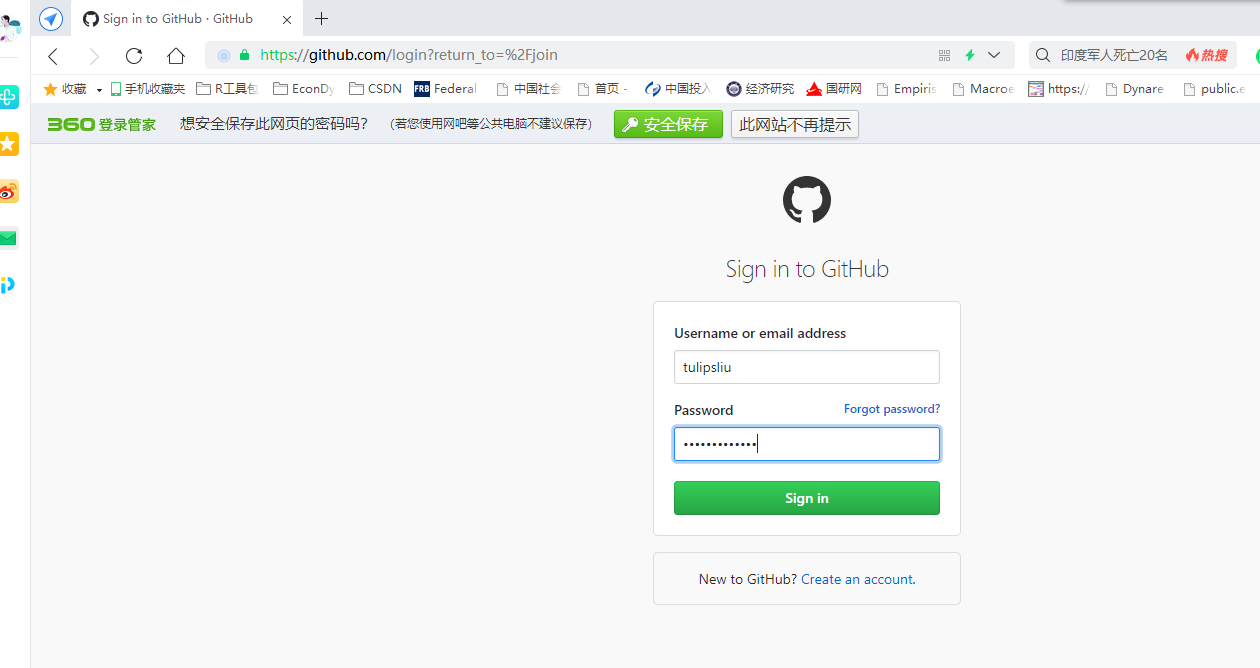Open the Dynare bookmark
The width and height of the screenshot is (1260, 668).
click(x=1134, y=89)
